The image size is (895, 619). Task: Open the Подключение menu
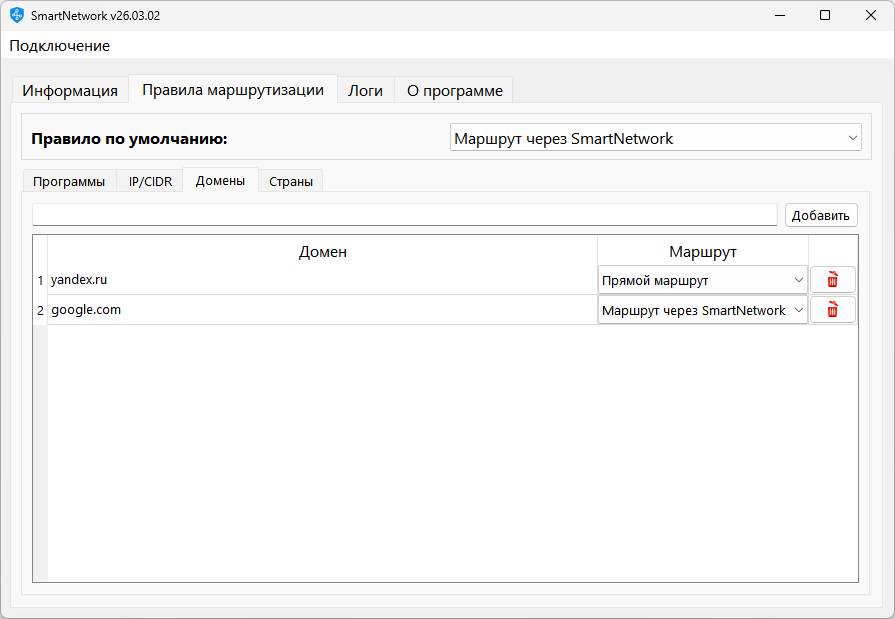pyautogui.click(x=60, y=46)
